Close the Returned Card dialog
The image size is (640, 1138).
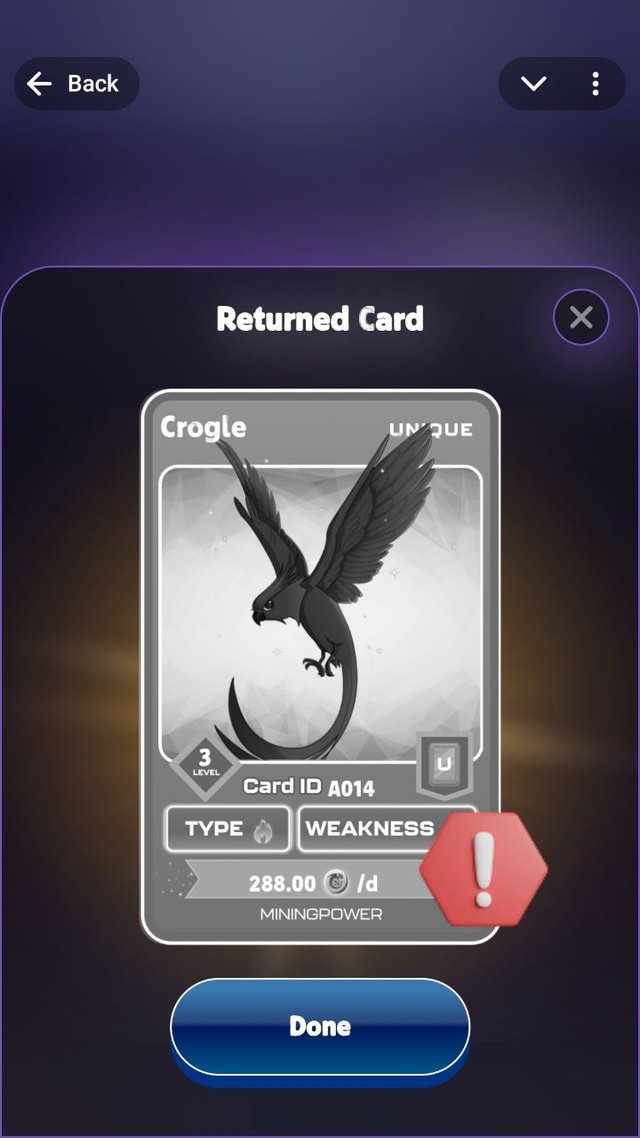tap(580, 317)
